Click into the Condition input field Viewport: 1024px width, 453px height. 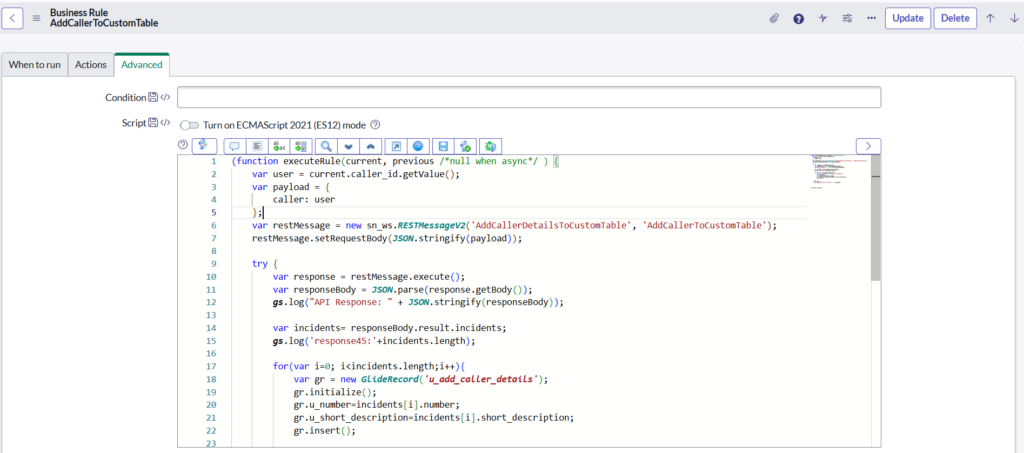(x=529, y=97)
